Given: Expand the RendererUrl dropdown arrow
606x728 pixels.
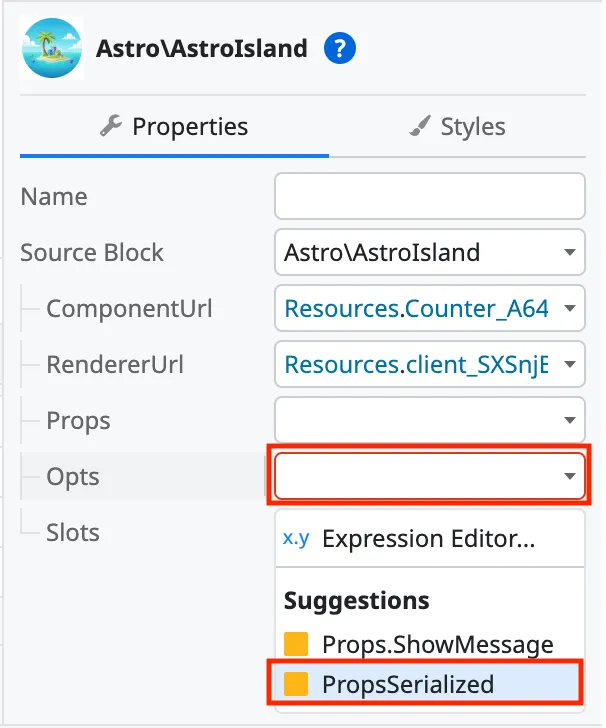Looking at the screenshot, I should (570, 364).
